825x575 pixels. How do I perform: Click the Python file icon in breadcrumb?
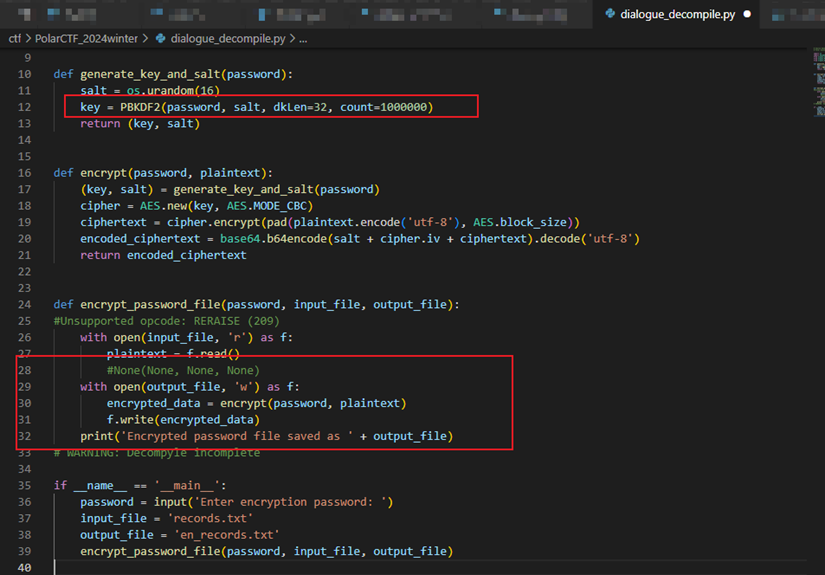[161, 38]
